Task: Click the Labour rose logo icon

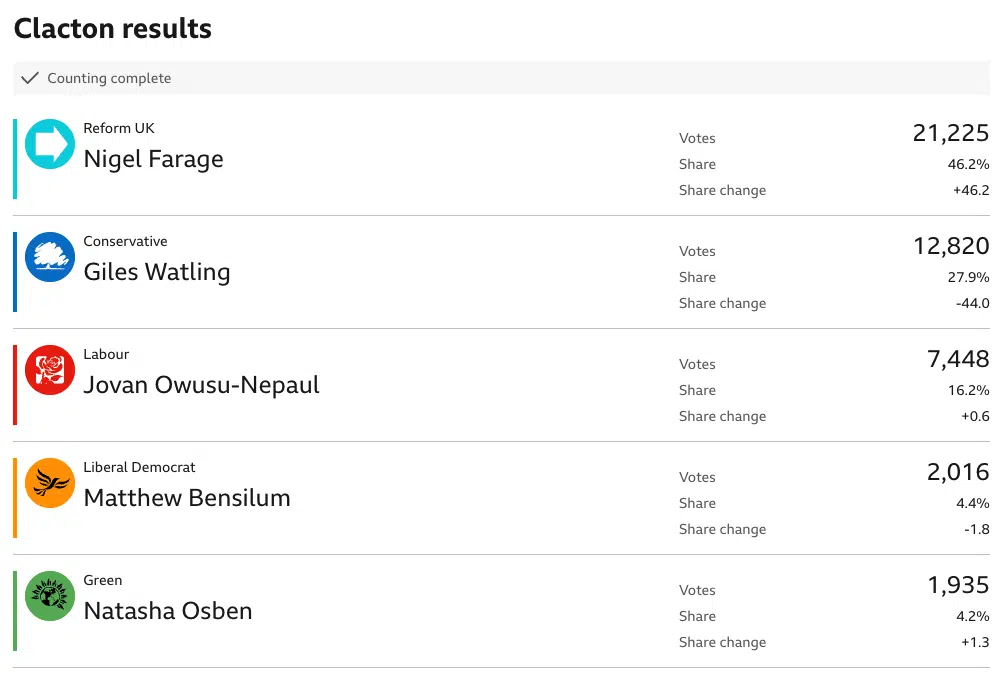Action: (50, 370)
